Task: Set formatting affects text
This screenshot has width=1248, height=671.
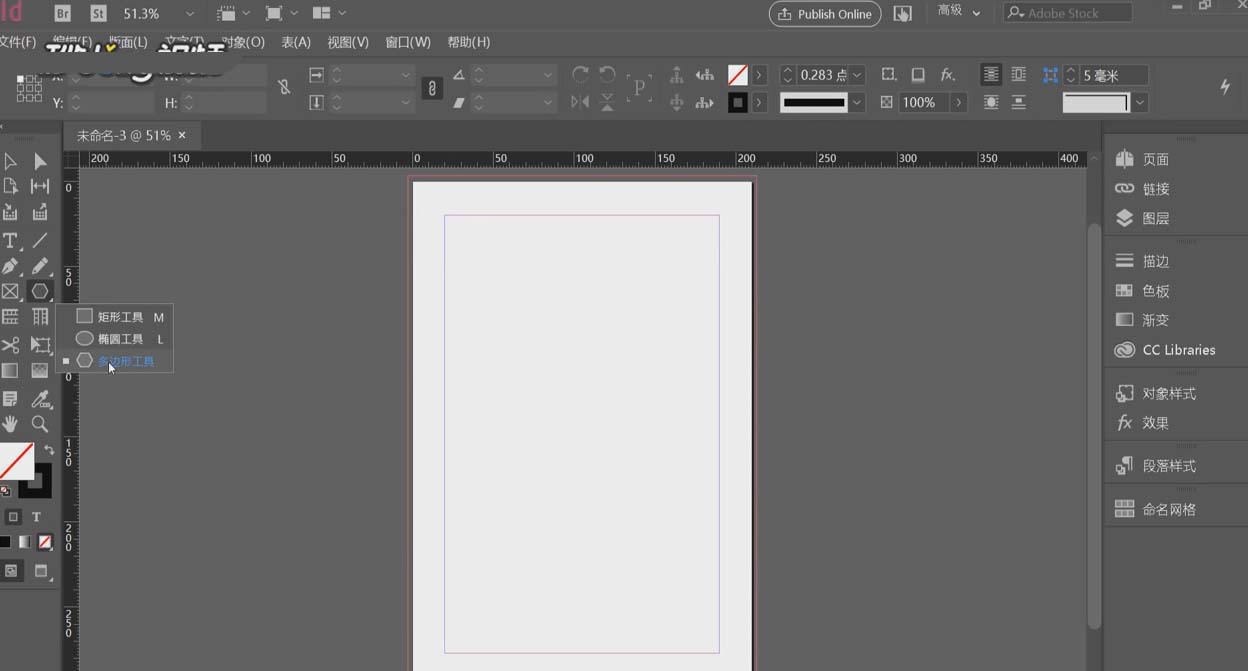Action: tap(36, 517)
